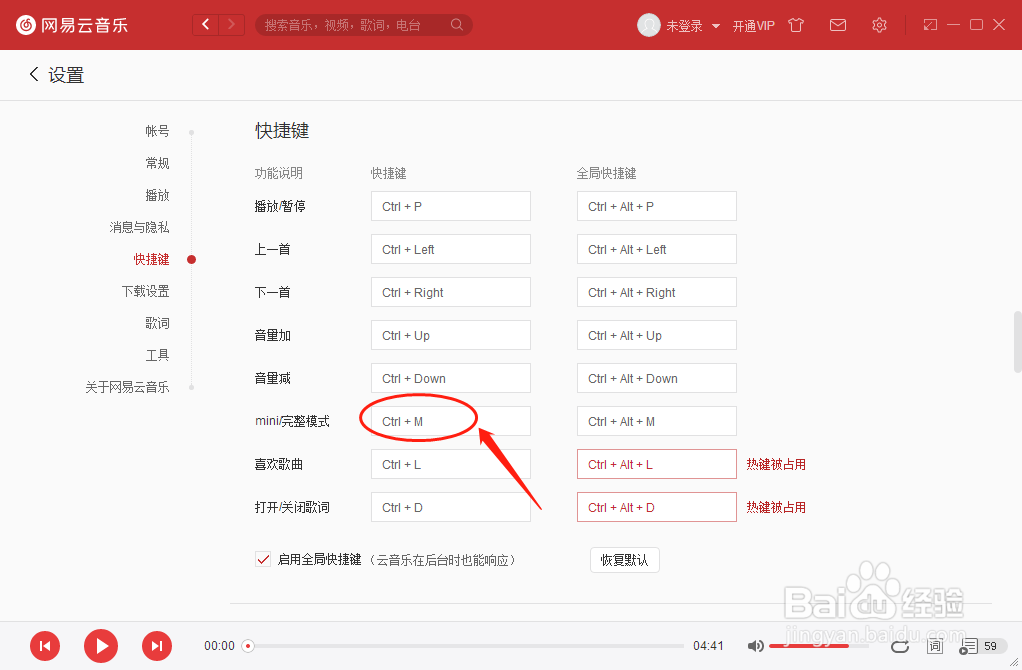Uncheck 启用全局快捷键 checkbox
Viewport: 1022px width, 670px height.
(262, 560)
